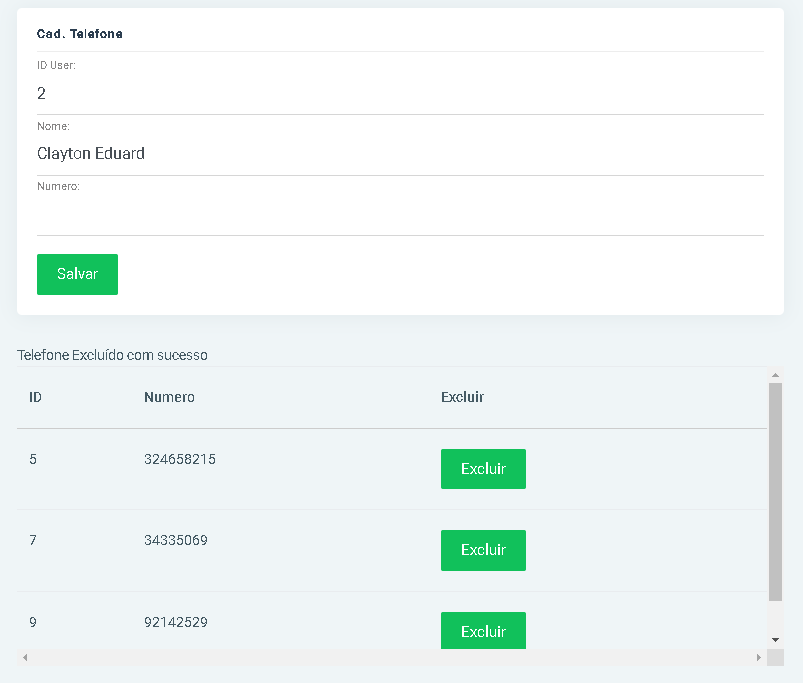This screenshot has width=803, height=683.
Task: Click the right arrow of the horizontal scrollbar
Action: coord(760,657)
